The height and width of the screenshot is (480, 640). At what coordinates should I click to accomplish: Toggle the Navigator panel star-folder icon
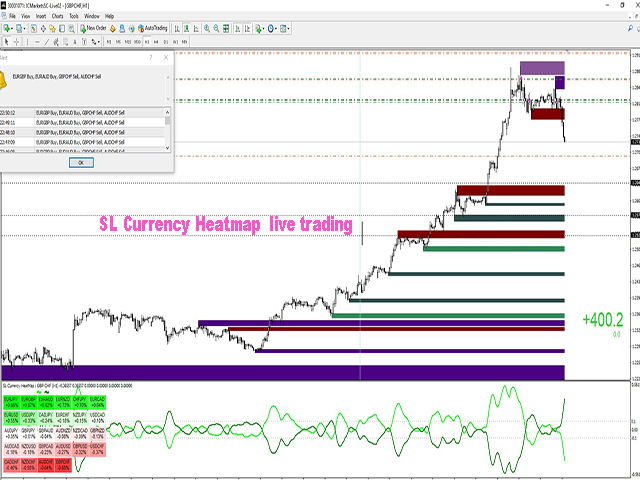click(x=52, y=29)
